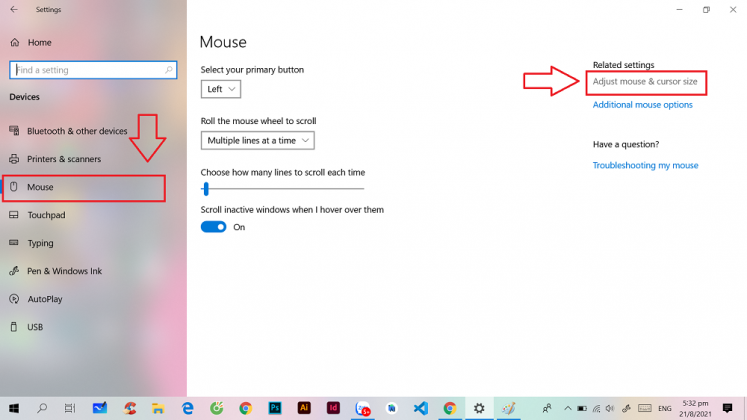This screenshot has width=747, height=420.
Task: Expand the mouse wheel scroll dropdown
Action: [257, 141]
